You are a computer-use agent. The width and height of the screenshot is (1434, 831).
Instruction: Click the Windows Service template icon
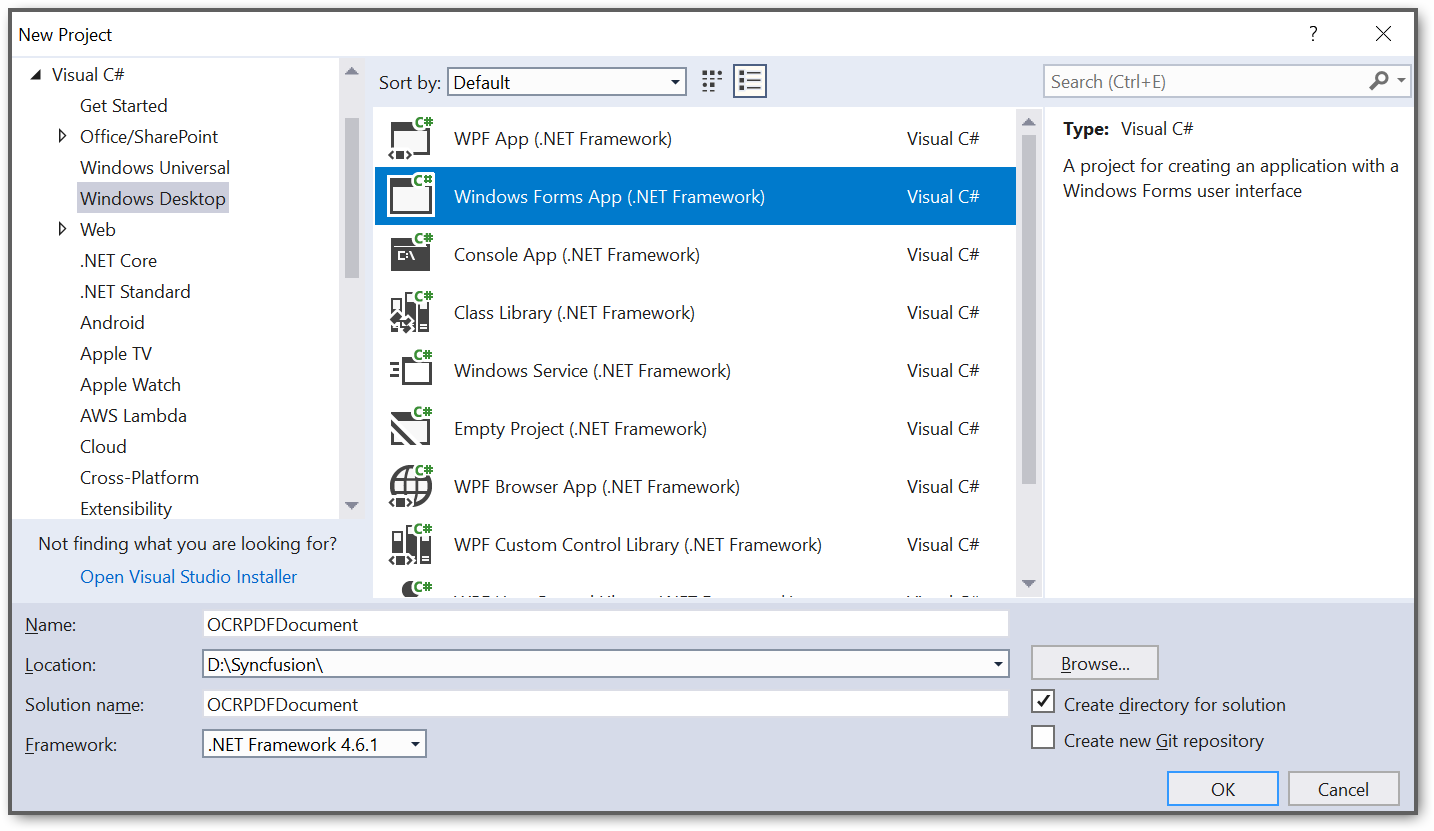click(x=410, y=370)
